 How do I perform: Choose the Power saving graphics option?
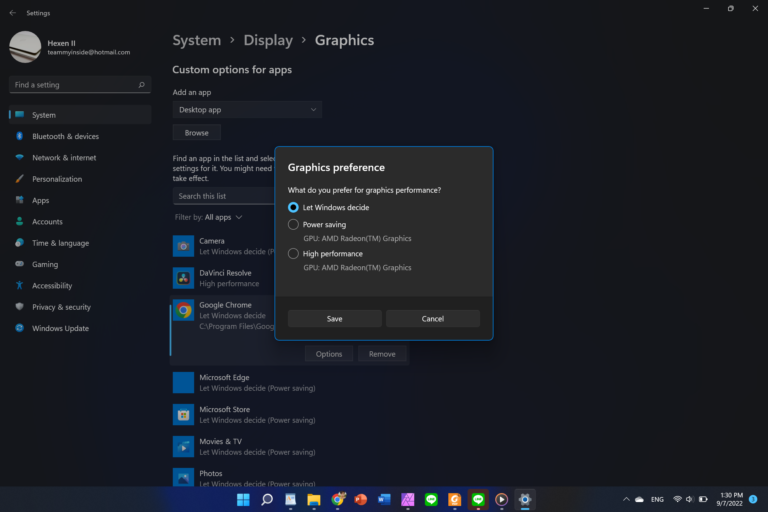[293, 225]
